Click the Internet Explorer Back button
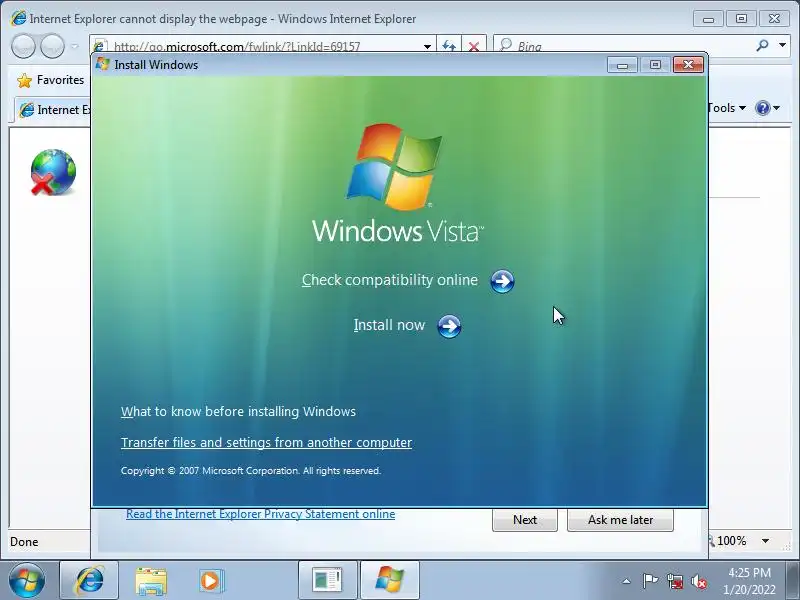This screenshot has width=800, height=600. pos(23,46)
